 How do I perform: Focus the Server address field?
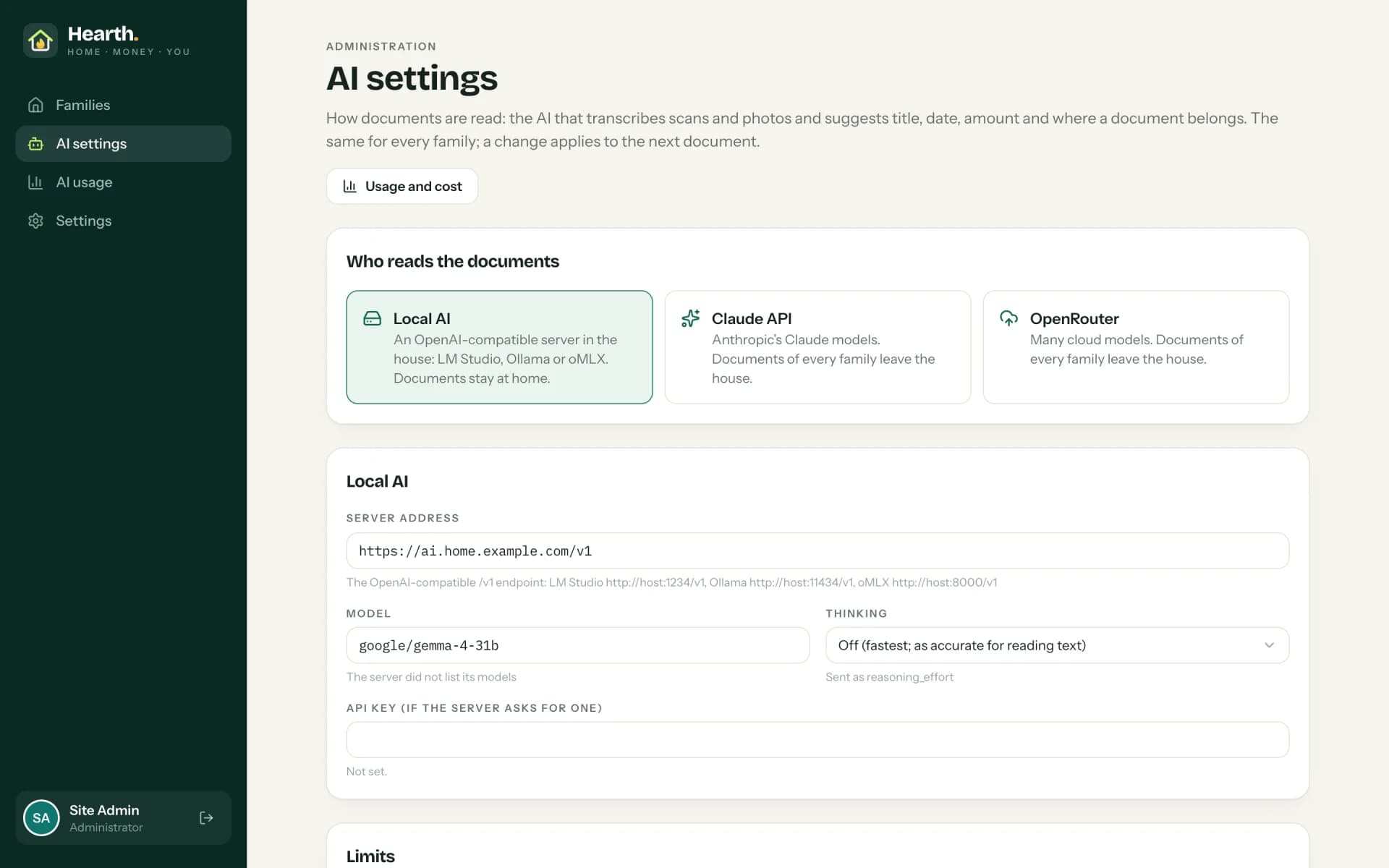817,551
